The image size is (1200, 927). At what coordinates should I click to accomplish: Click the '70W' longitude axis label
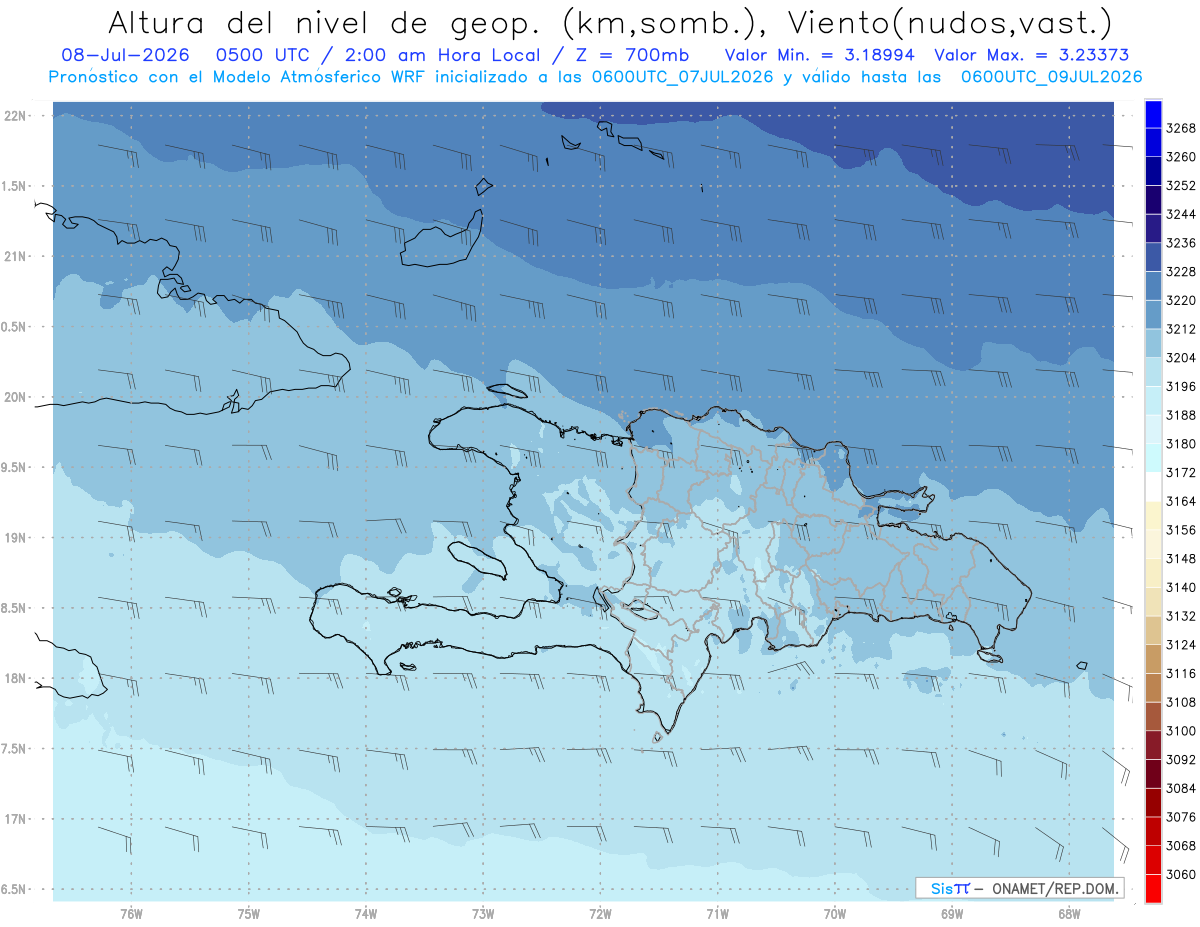(835, 913)
